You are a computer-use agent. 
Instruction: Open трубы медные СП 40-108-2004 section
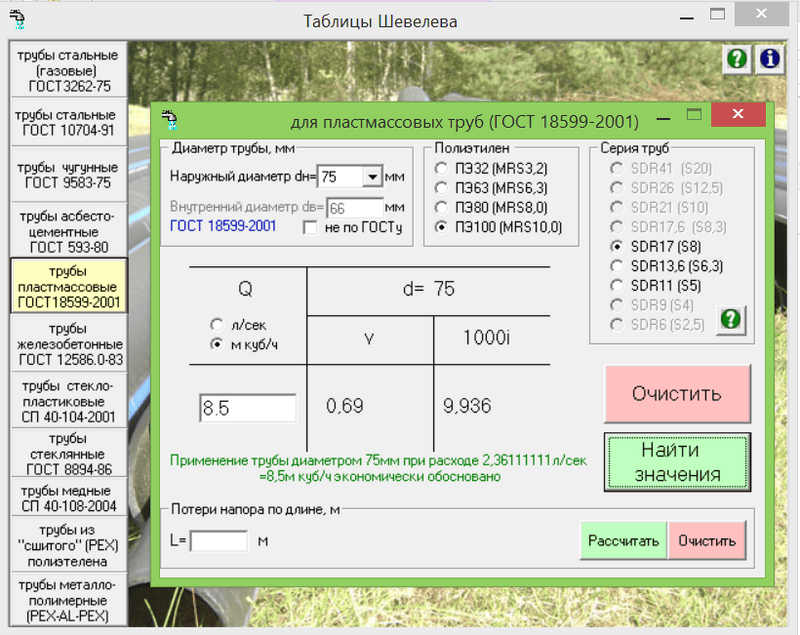(x=67, y=497)
